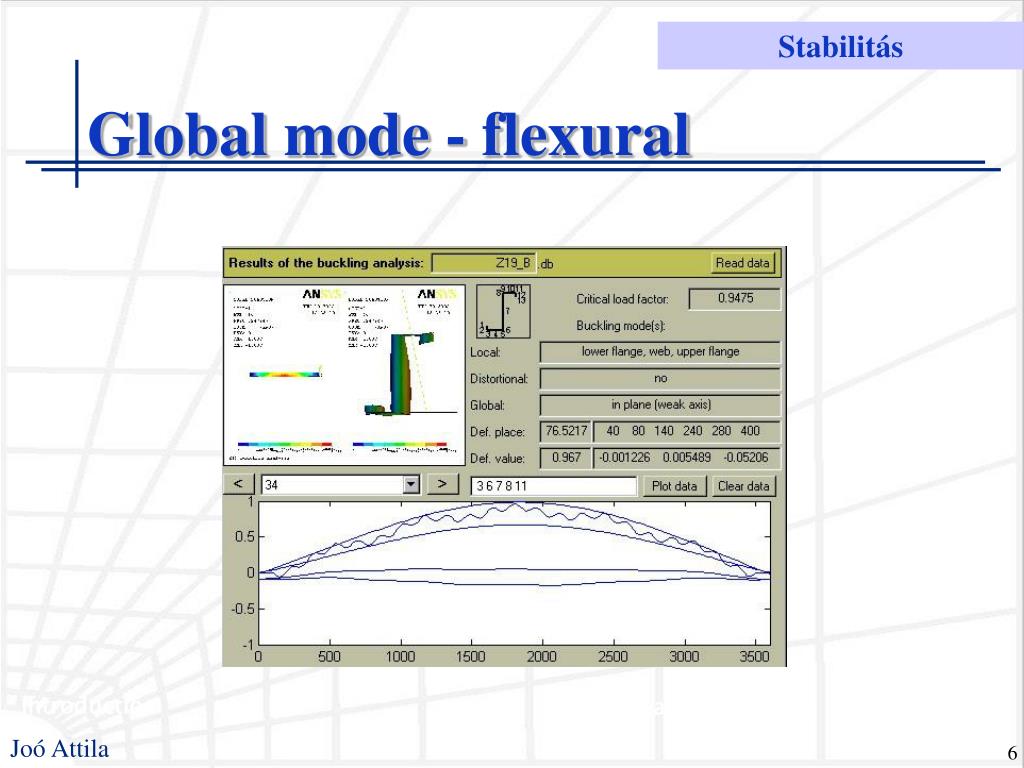Screen dimensions: 1024x768
Task: Click the Critical load factor value 0.9475
Action: (735, 298)
